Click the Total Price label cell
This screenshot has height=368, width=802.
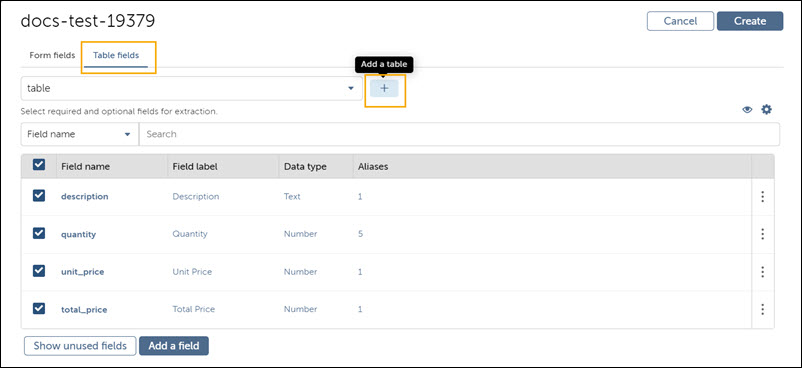coord(194,309)
